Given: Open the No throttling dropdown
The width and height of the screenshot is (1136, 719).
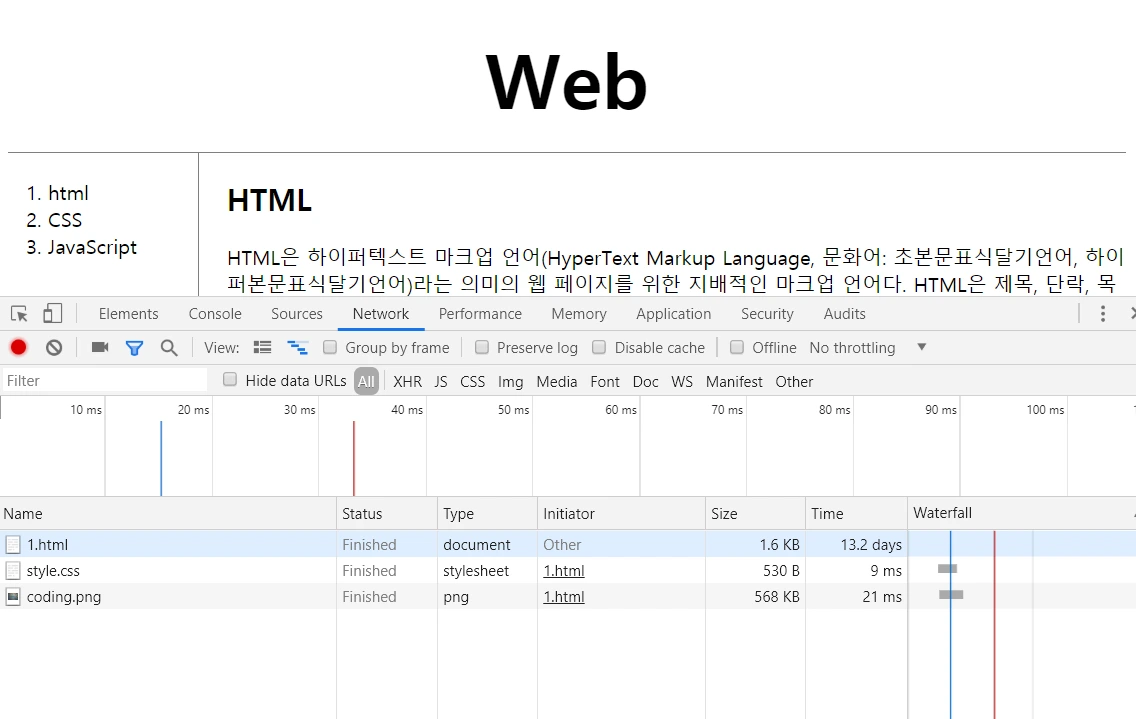Looking at the screenshot, I should (868, 348).
